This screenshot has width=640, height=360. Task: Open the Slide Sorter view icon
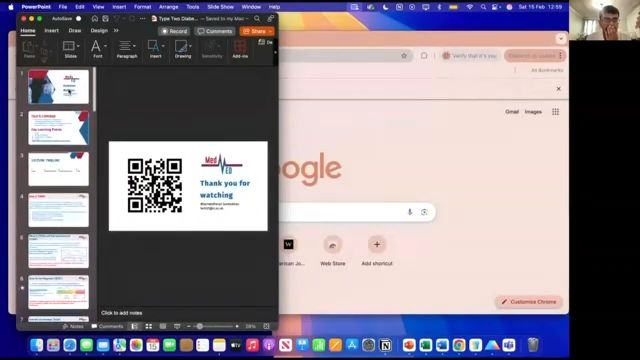click(x=149, y=326)
